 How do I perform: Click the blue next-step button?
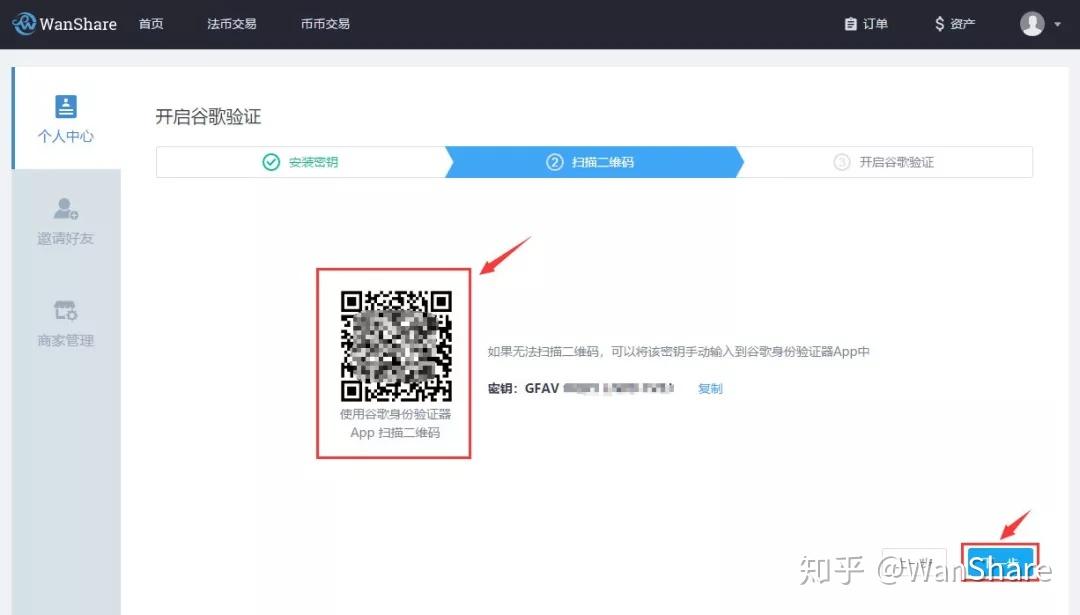1000,563
